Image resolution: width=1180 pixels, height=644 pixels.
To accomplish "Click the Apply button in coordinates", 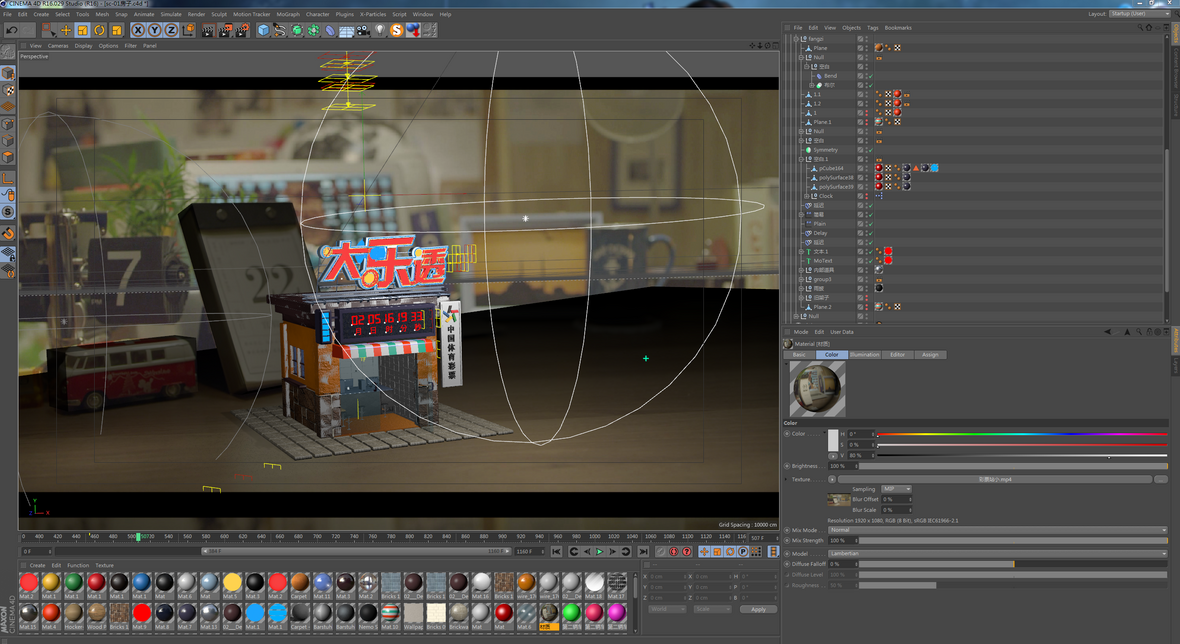I will pyautogui.click(x=758, y=609).
